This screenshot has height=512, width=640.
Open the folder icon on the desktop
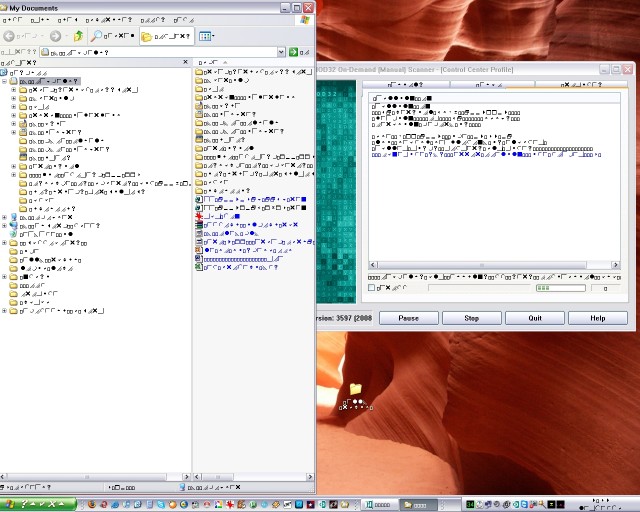tap(355, 389)
